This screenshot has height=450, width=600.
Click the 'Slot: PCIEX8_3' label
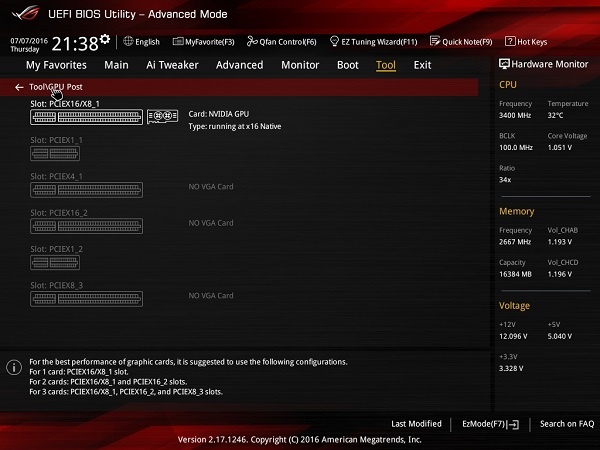pyautogui.click(x=57, y=285)
